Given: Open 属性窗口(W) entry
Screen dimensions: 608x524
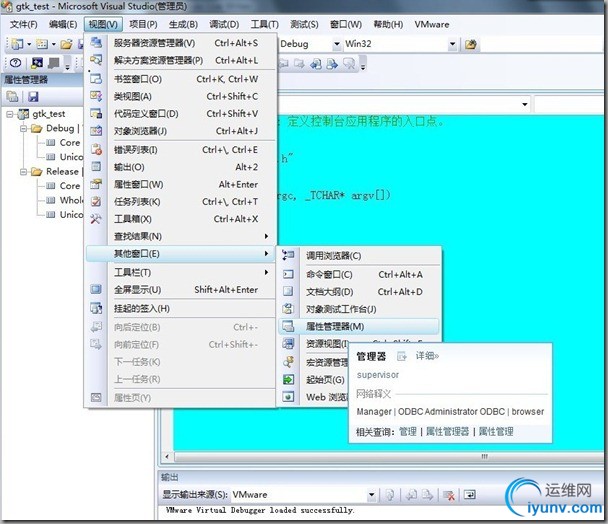Looking at the screenshot, I should coord(181,185).
